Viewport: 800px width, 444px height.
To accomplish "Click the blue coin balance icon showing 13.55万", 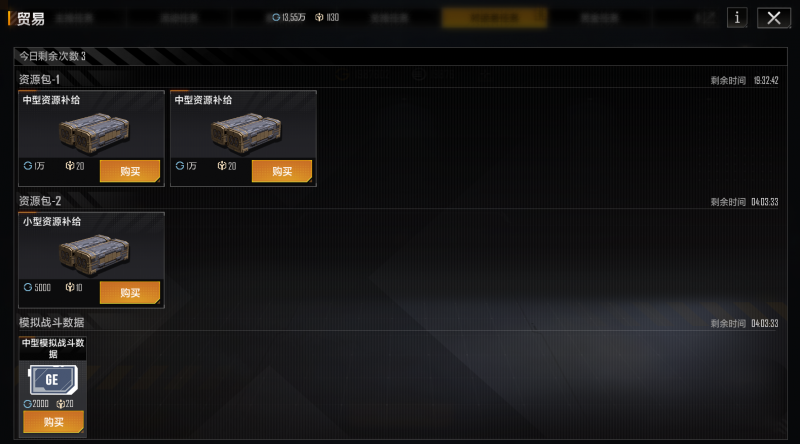I will click(276, 17).
